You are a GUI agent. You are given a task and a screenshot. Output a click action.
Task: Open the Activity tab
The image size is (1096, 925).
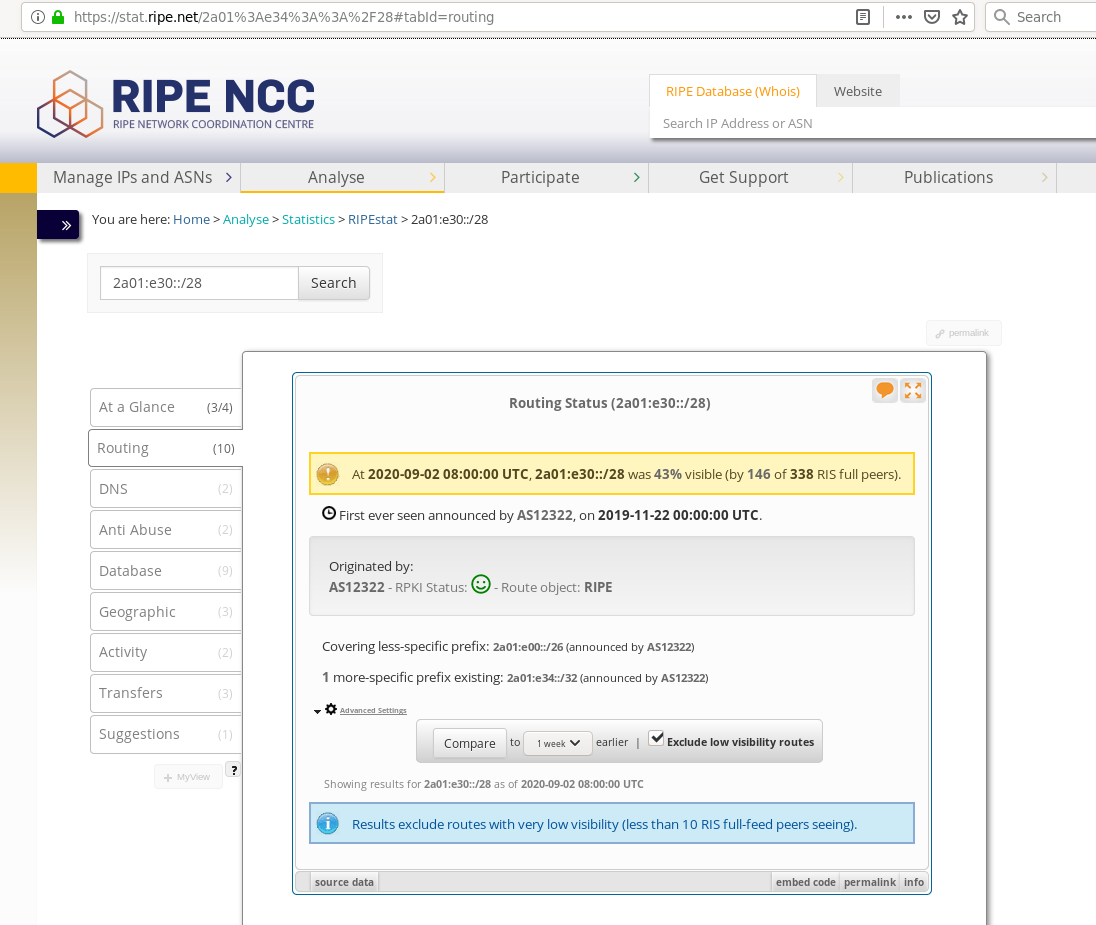(166, 652)
